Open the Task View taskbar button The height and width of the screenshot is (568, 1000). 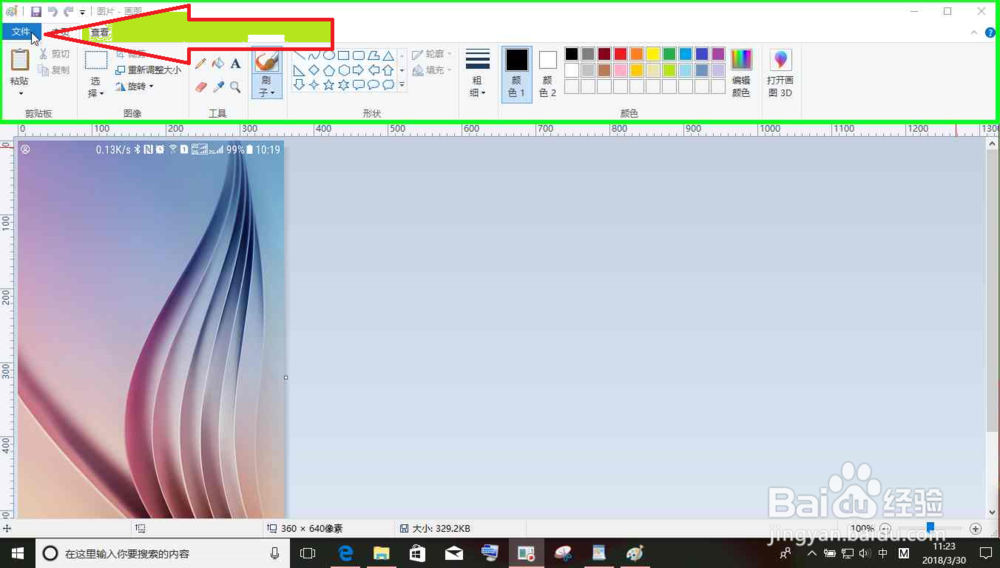pos(307,553)
